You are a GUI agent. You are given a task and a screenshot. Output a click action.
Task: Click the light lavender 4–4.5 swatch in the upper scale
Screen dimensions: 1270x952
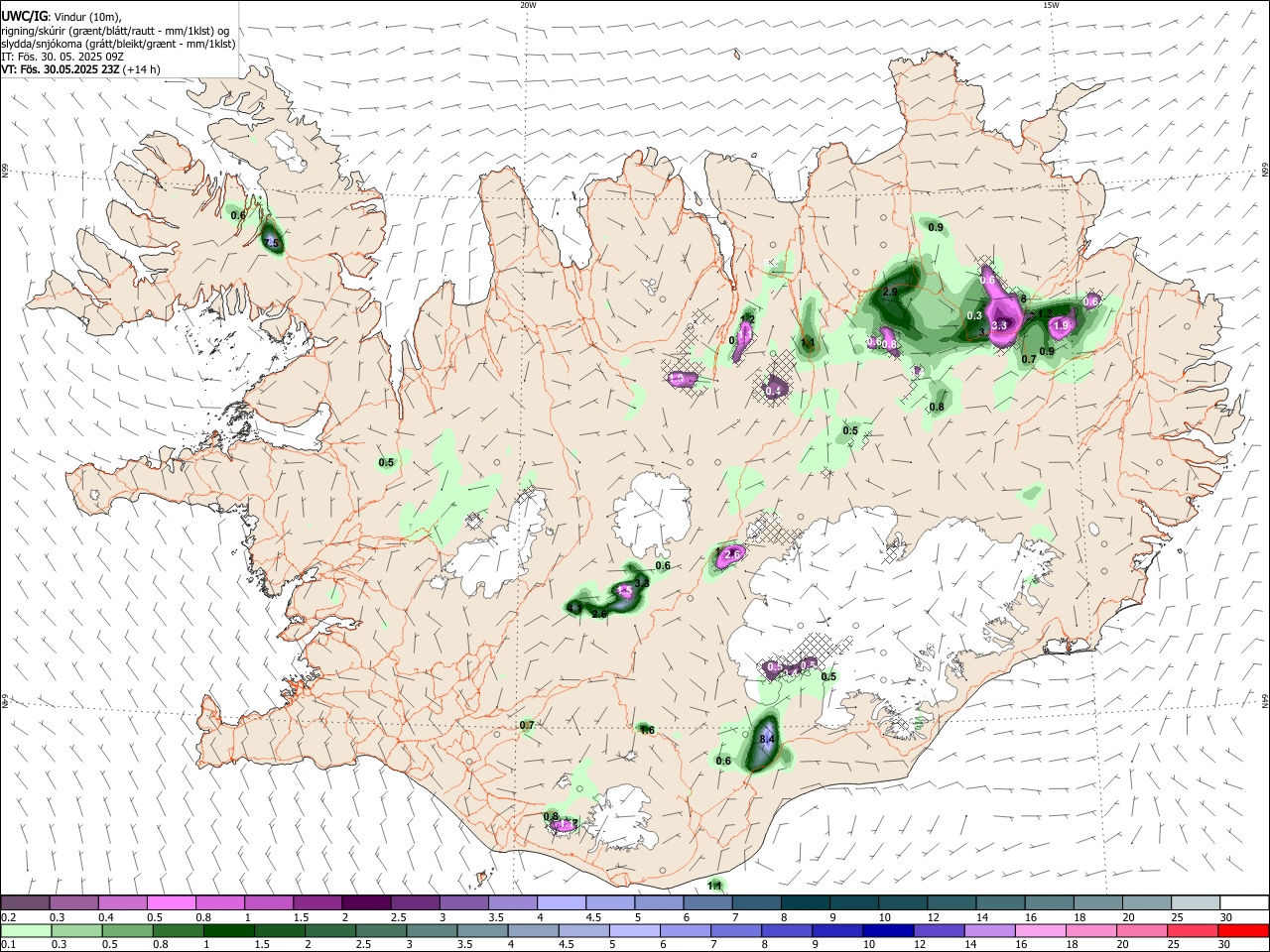(x=563, y=902)
